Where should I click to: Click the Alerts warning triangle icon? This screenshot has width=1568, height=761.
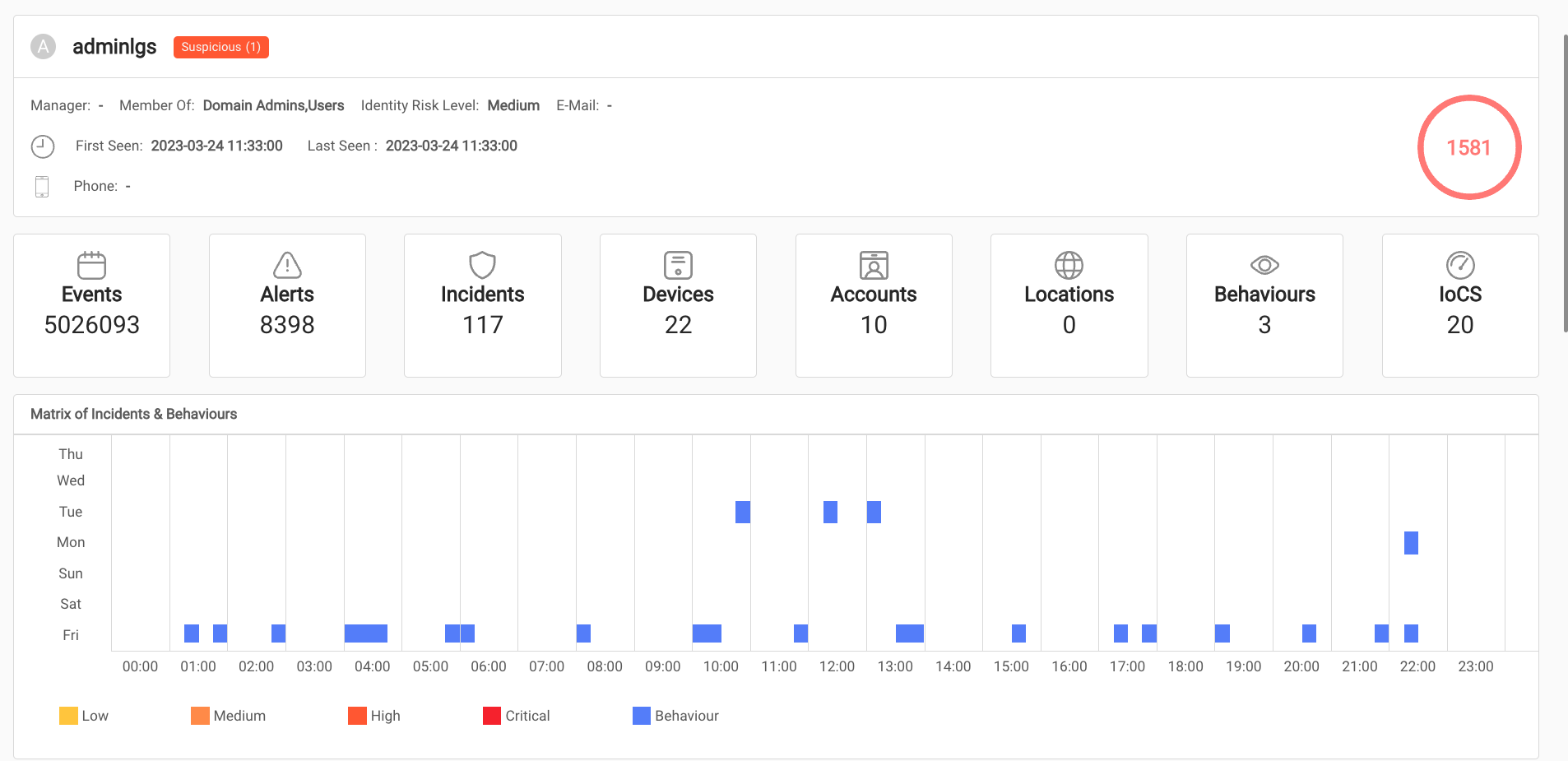click(287, 265)
